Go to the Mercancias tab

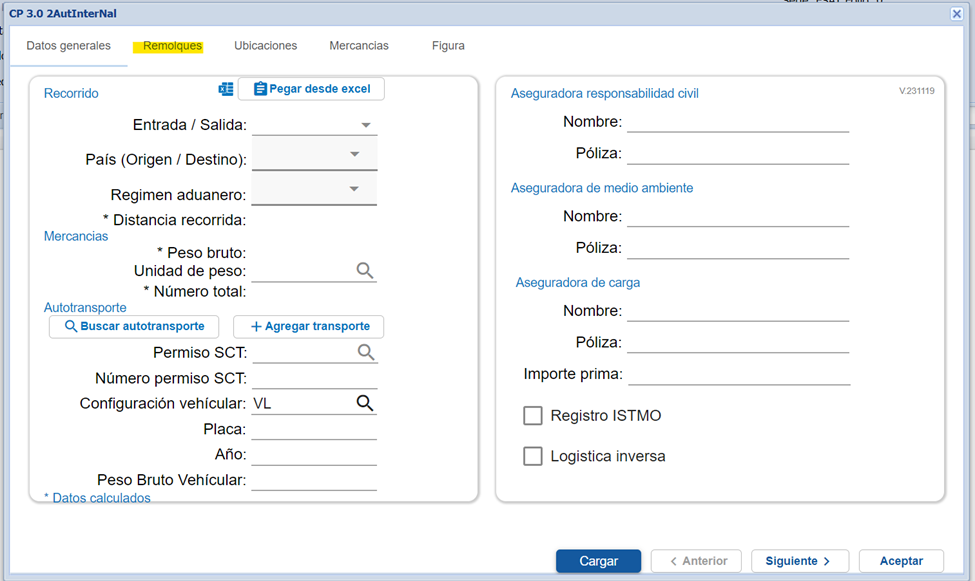pos(359,46)
